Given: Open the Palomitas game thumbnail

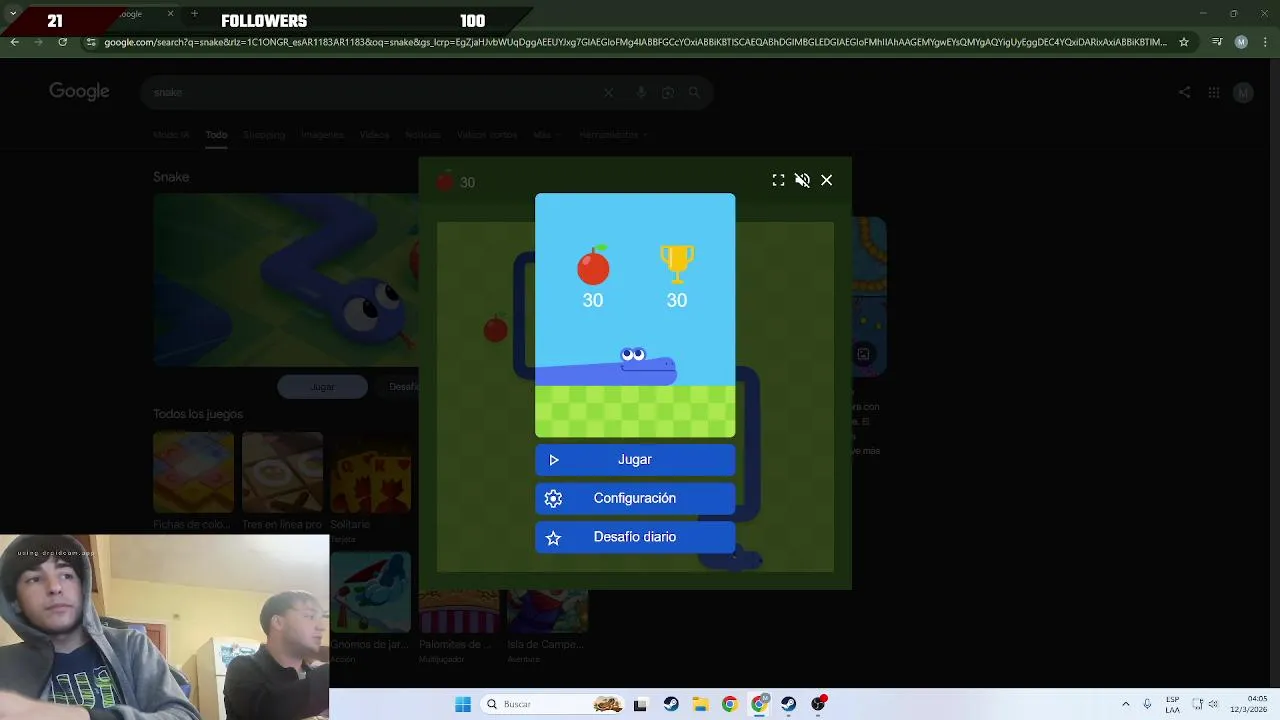Looking at the screenshot, I should pos(459,611).
